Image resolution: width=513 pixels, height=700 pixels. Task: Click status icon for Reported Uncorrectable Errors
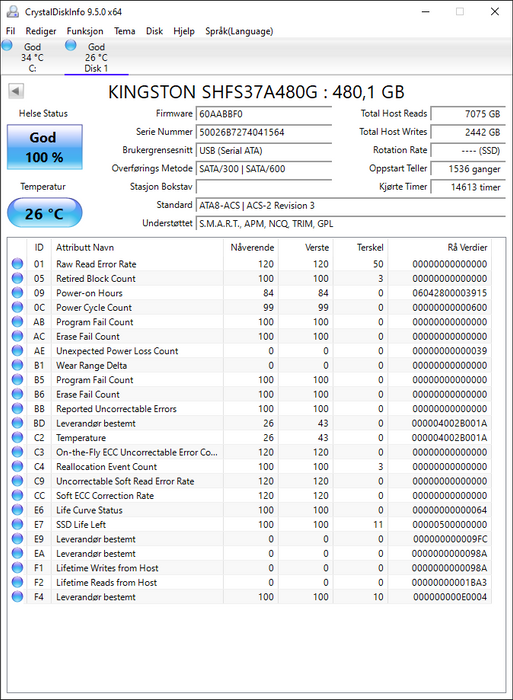click(17, 408)
